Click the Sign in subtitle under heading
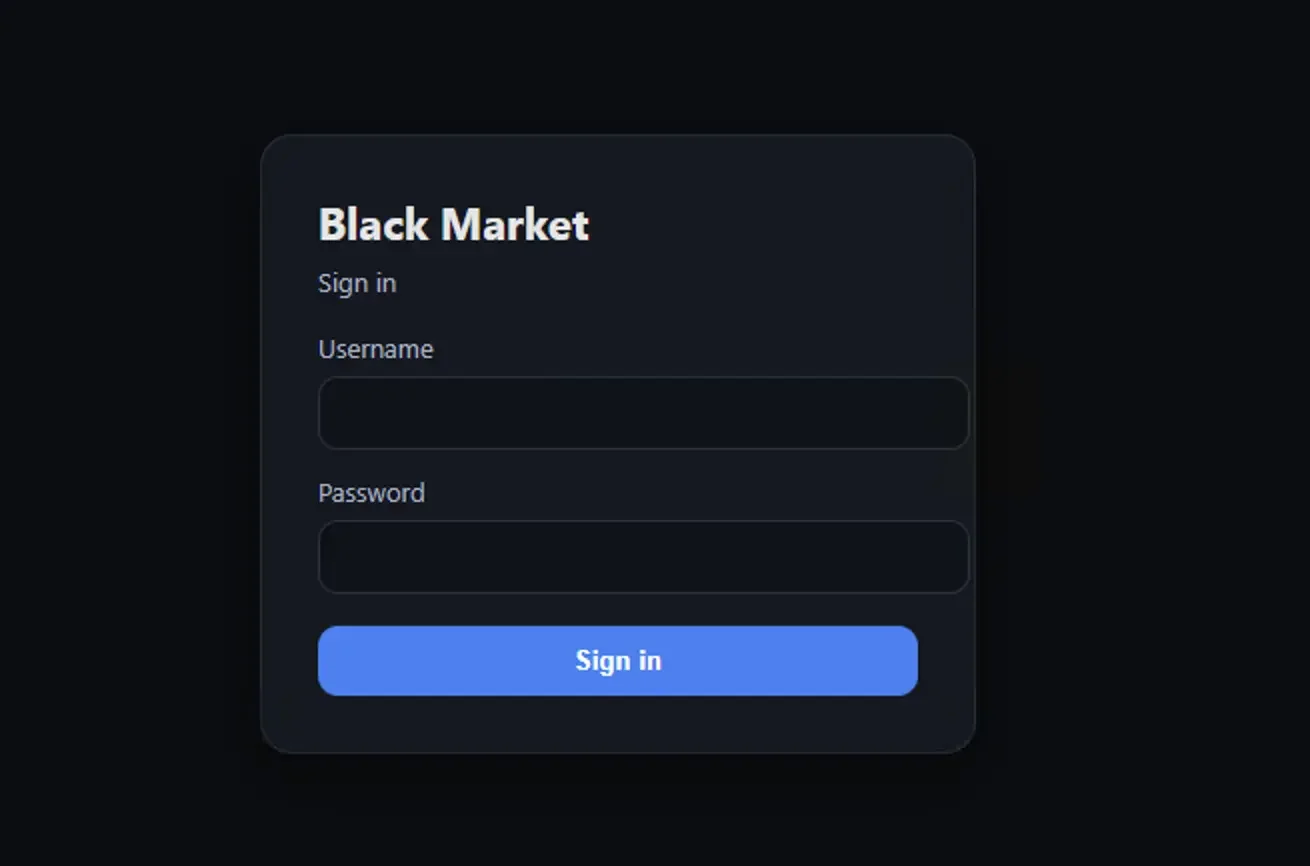 point(357,283)
